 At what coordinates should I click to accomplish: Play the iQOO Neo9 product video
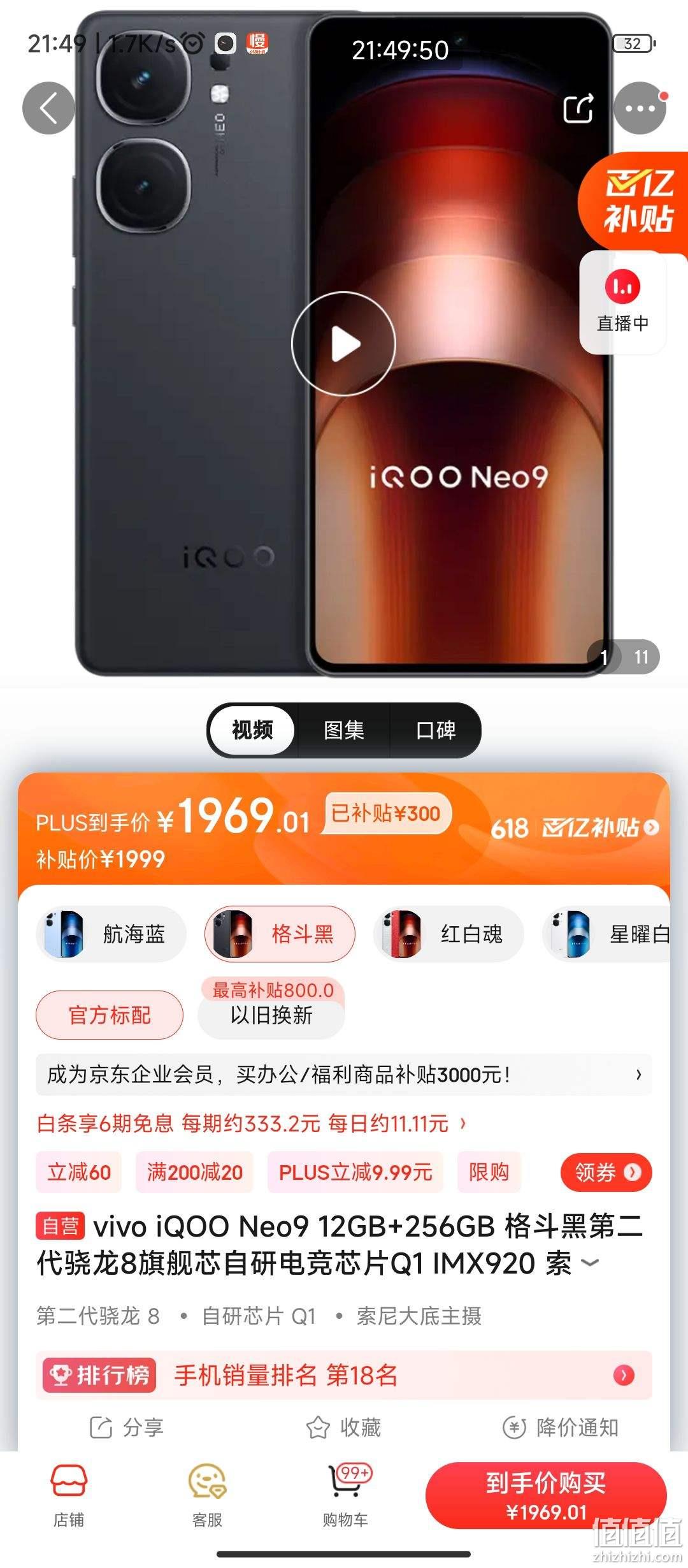(x=344, y=344)
